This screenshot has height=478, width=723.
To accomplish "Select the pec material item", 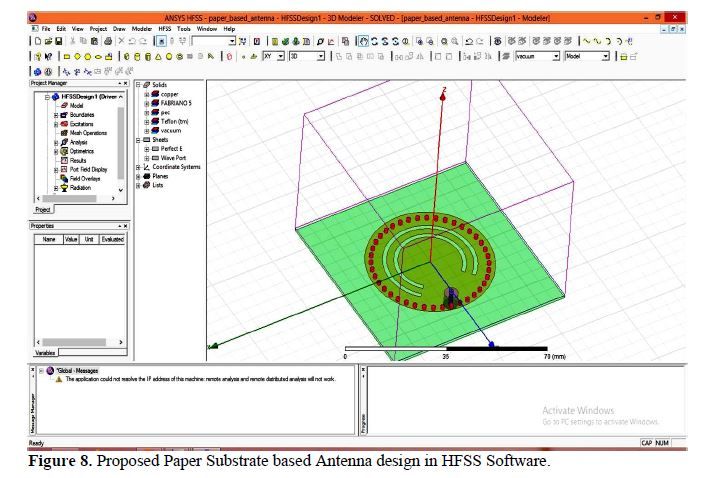I will (x=165, y=112).
